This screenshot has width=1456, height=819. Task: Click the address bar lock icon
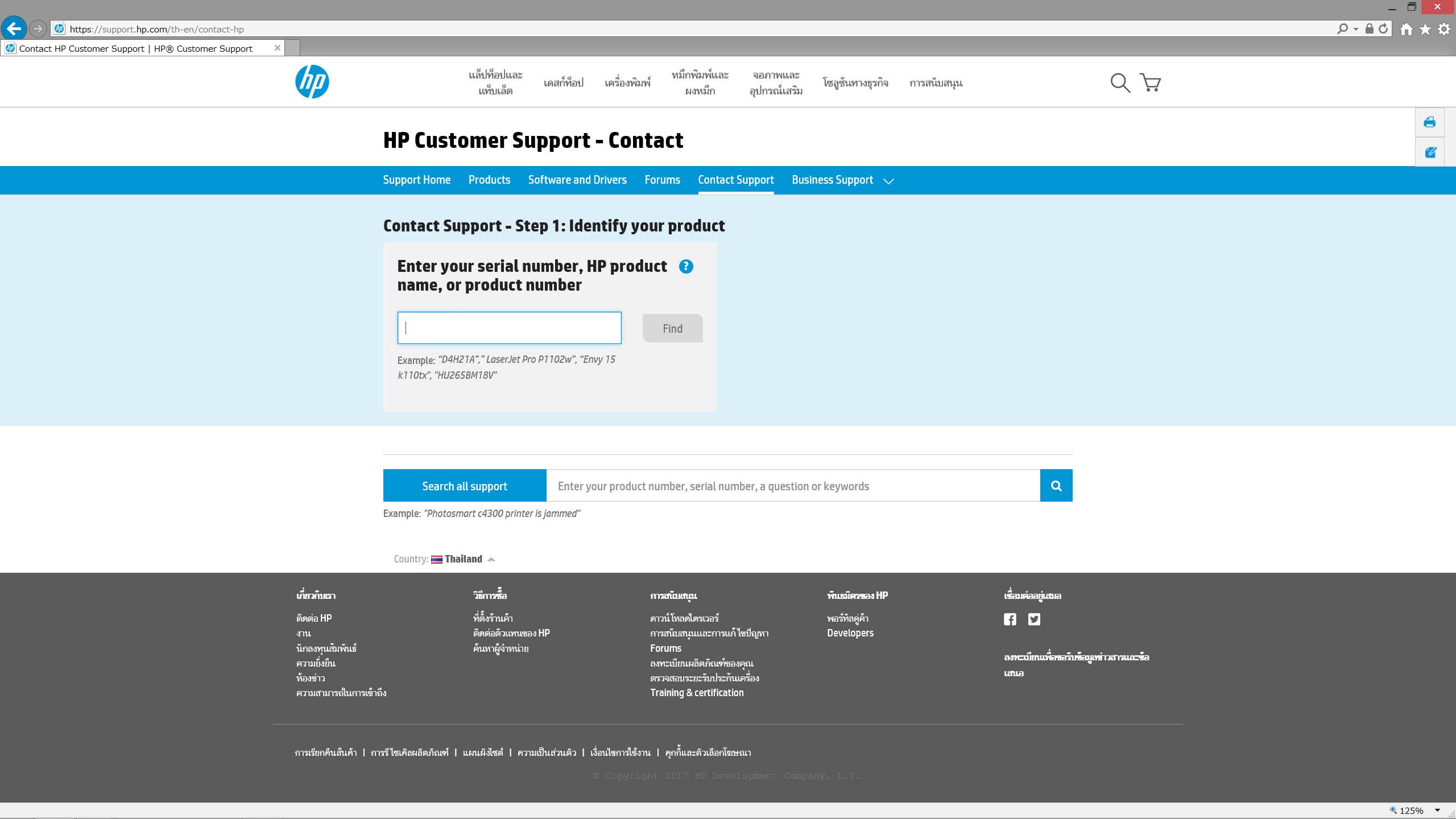pyautogui.click(x=1370, y=28)
